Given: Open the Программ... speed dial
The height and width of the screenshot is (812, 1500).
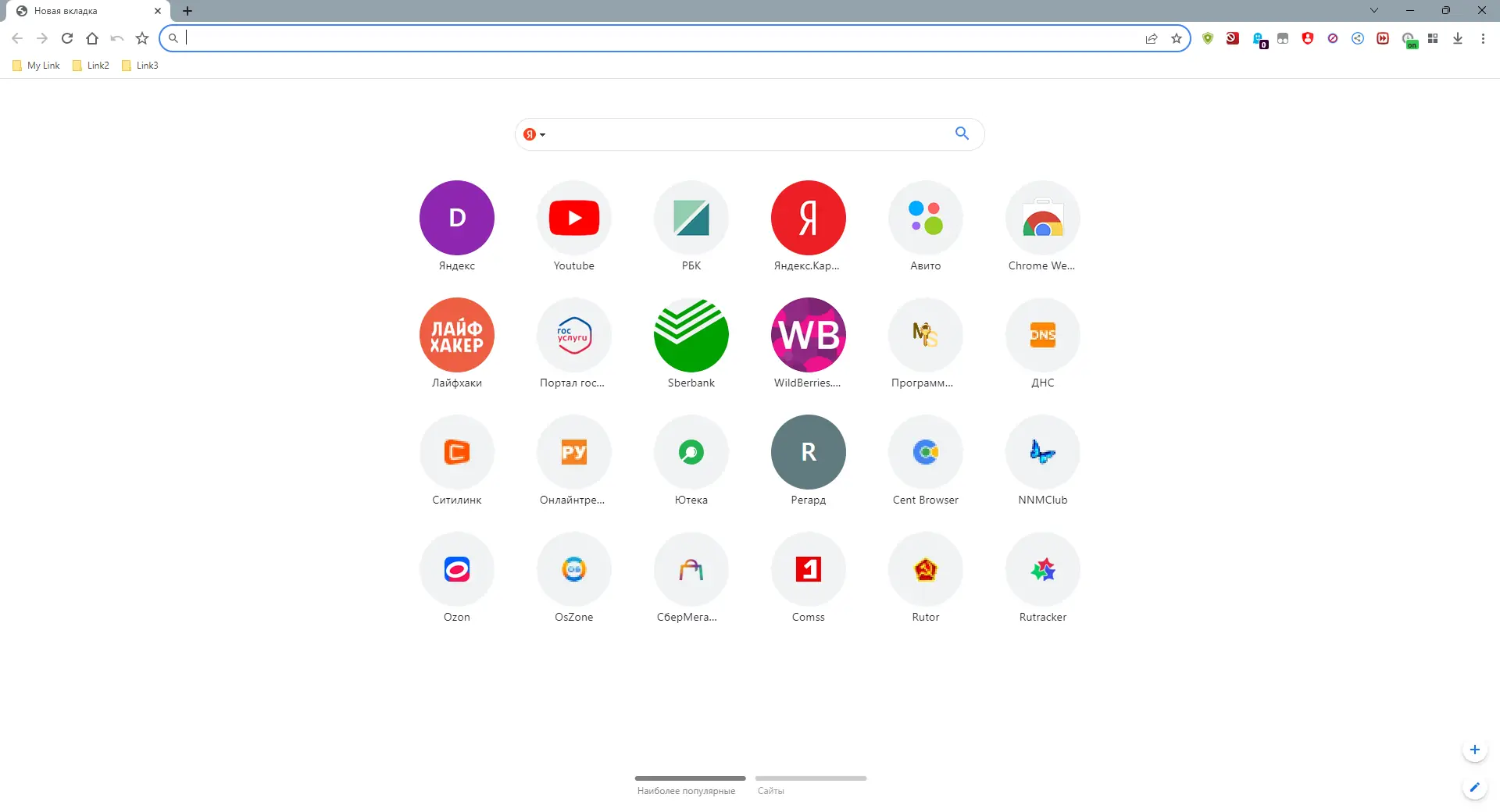Looking at the screenshot, I should (x=926, y=344).
